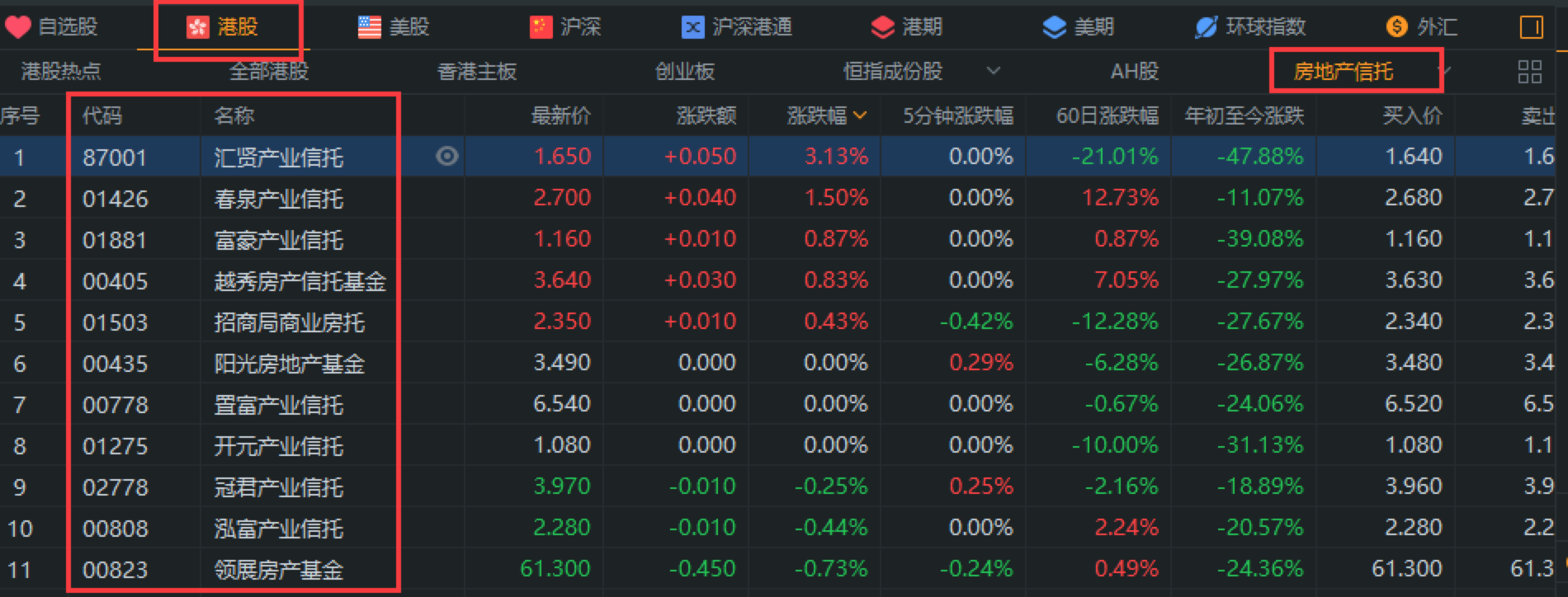This screenshot has height=597, width=1568.
Task: Click the red layered icon for 港期
Action: [882, 28]
